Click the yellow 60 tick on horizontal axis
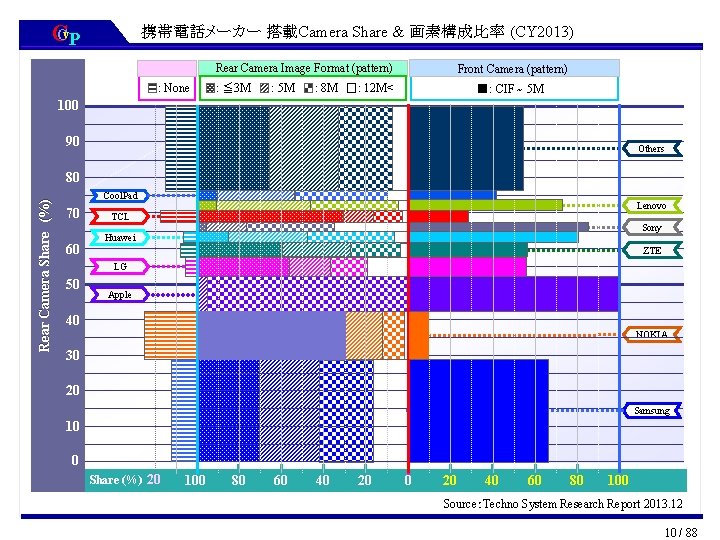 534,480
